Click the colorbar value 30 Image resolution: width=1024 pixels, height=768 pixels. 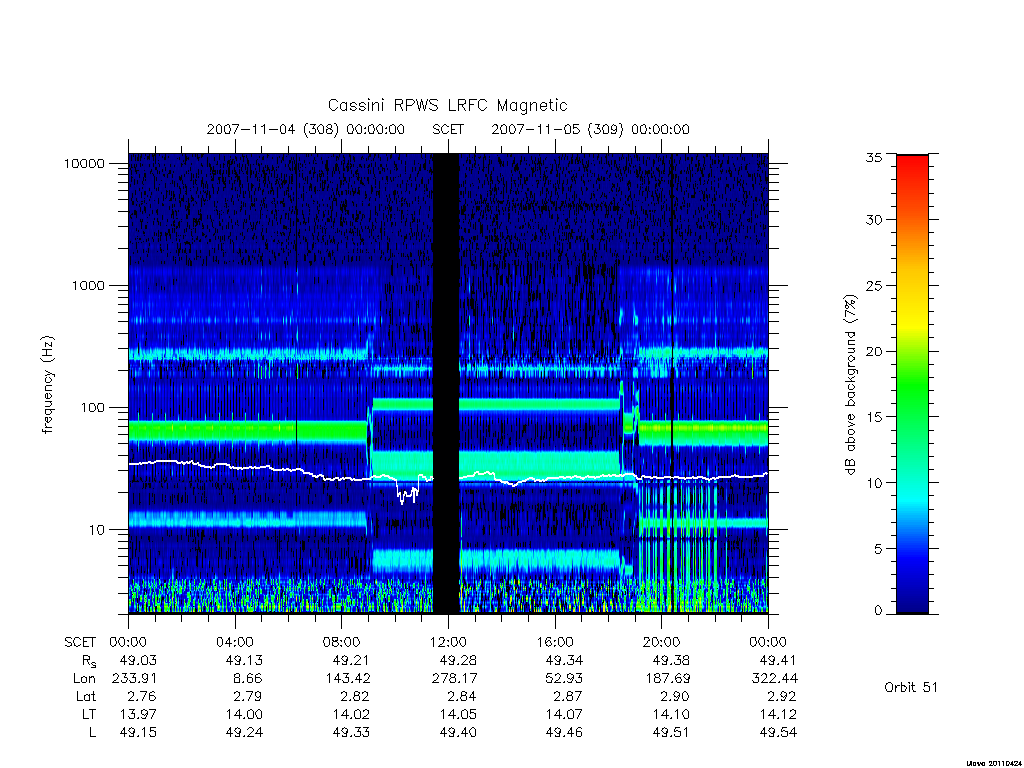873,220
